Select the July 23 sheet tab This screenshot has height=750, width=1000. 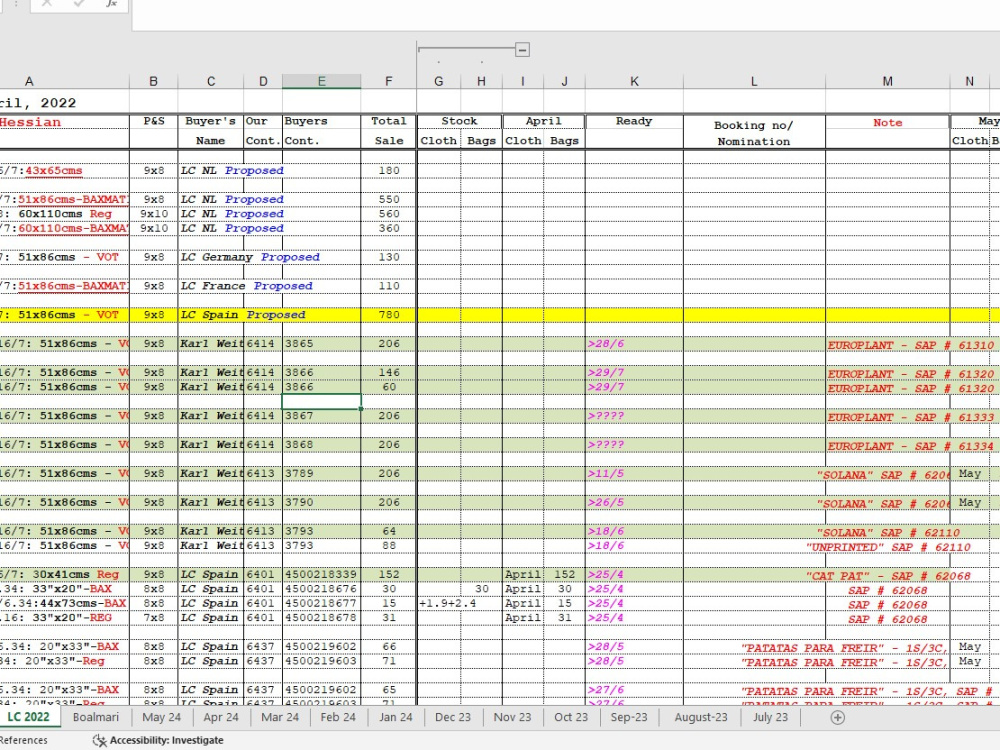[x=770, y=717]
